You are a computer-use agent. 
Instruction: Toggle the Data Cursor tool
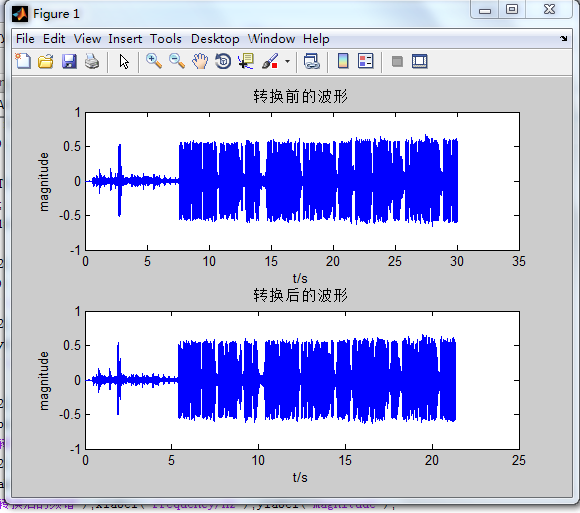(246, 61)
